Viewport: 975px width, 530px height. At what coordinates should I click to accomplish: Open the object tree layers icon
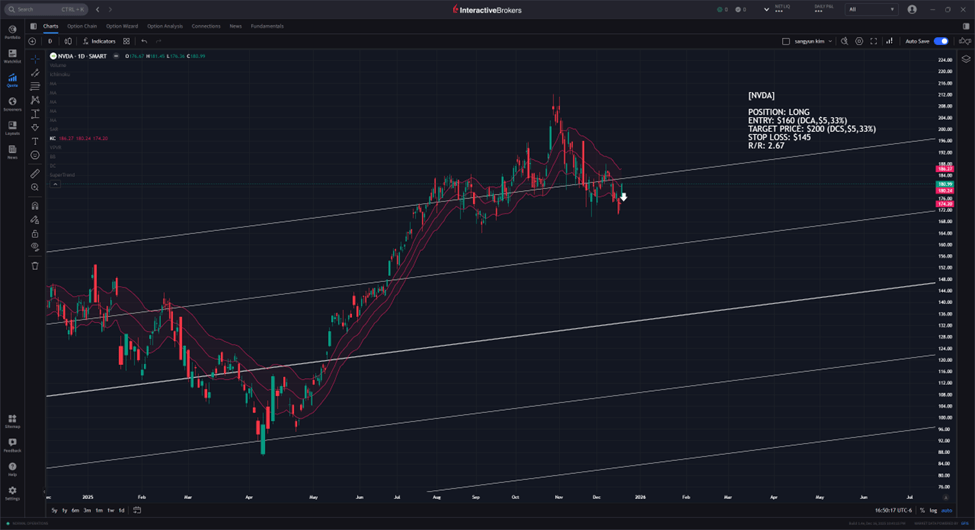[x=965, y=59]
